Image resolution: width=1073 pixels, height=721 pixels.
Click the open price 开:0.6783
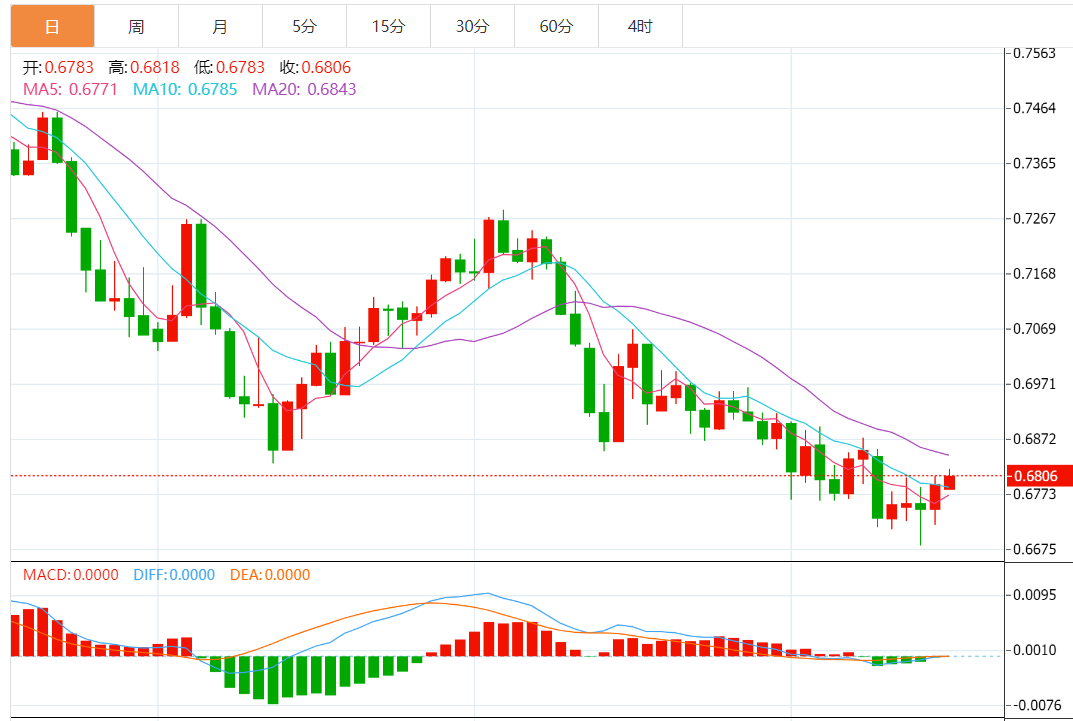[58, 67]
